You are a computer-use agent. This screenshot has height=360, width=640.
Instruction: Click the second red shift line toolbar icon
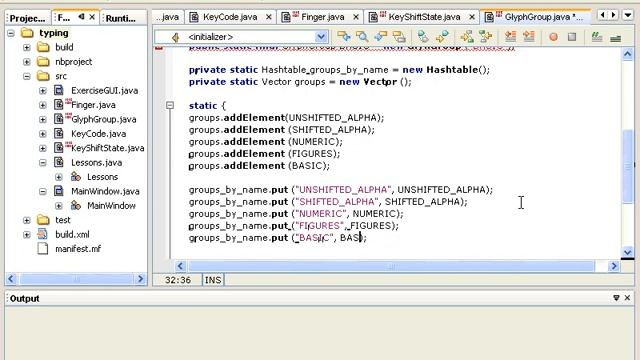click(529, 37)
